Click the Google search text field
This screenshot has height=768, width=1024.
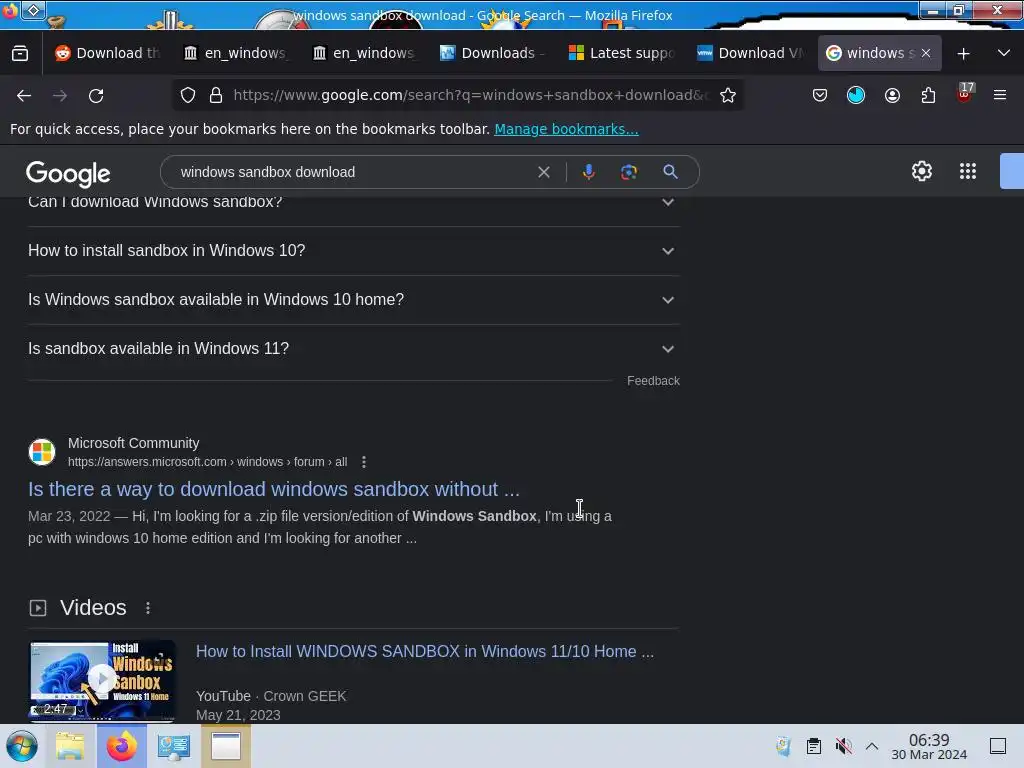(x=353, y=172)
